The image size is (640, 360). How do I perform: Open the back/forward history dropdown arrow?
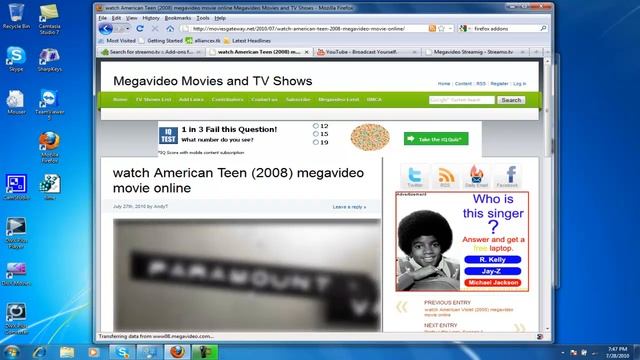point(128,29)
